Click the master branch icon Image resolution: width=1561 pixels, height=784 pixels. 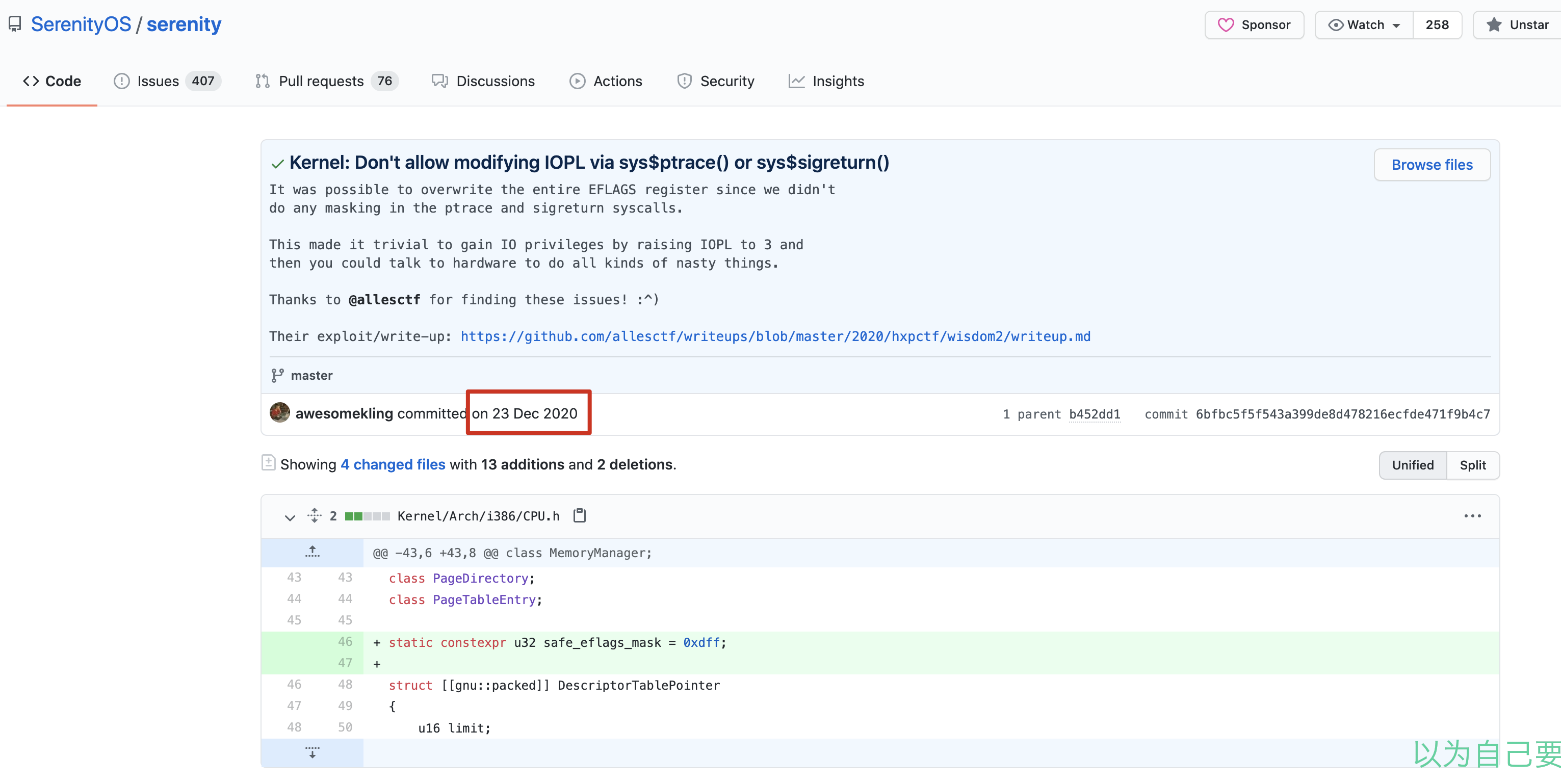[277, 376]
